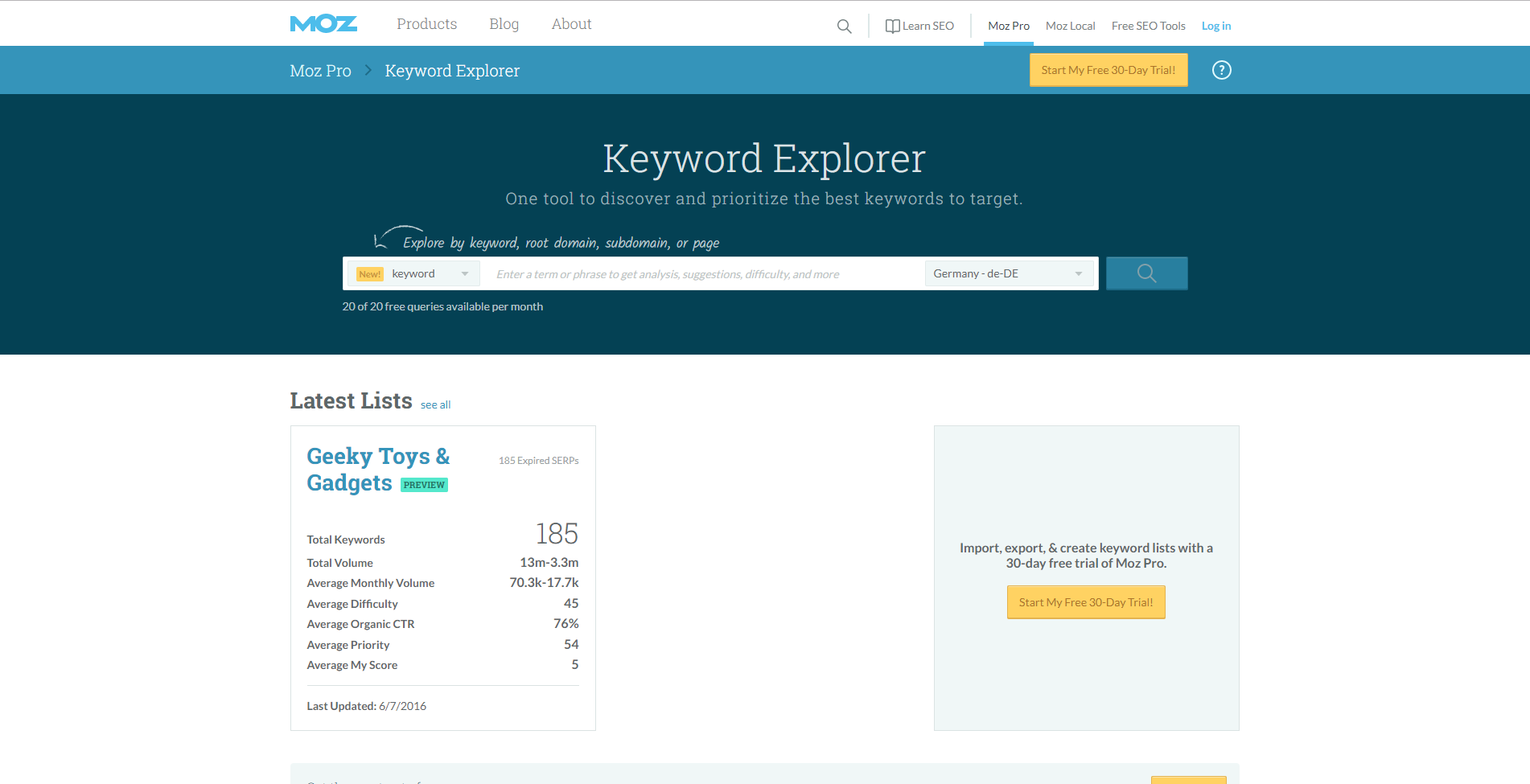Click the breadcrumb chevron after Moz Pro

368,70
